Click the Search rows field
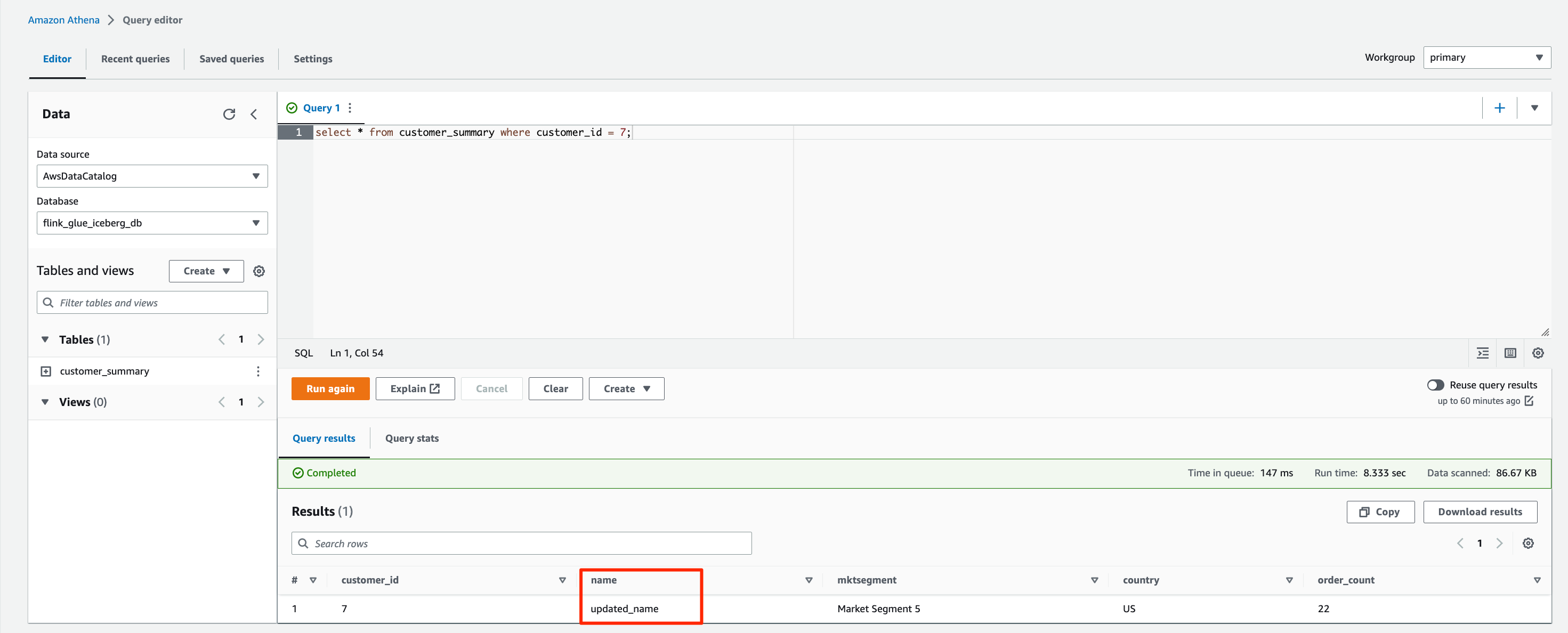This screenshot has height=633, width=1568. 521,543
